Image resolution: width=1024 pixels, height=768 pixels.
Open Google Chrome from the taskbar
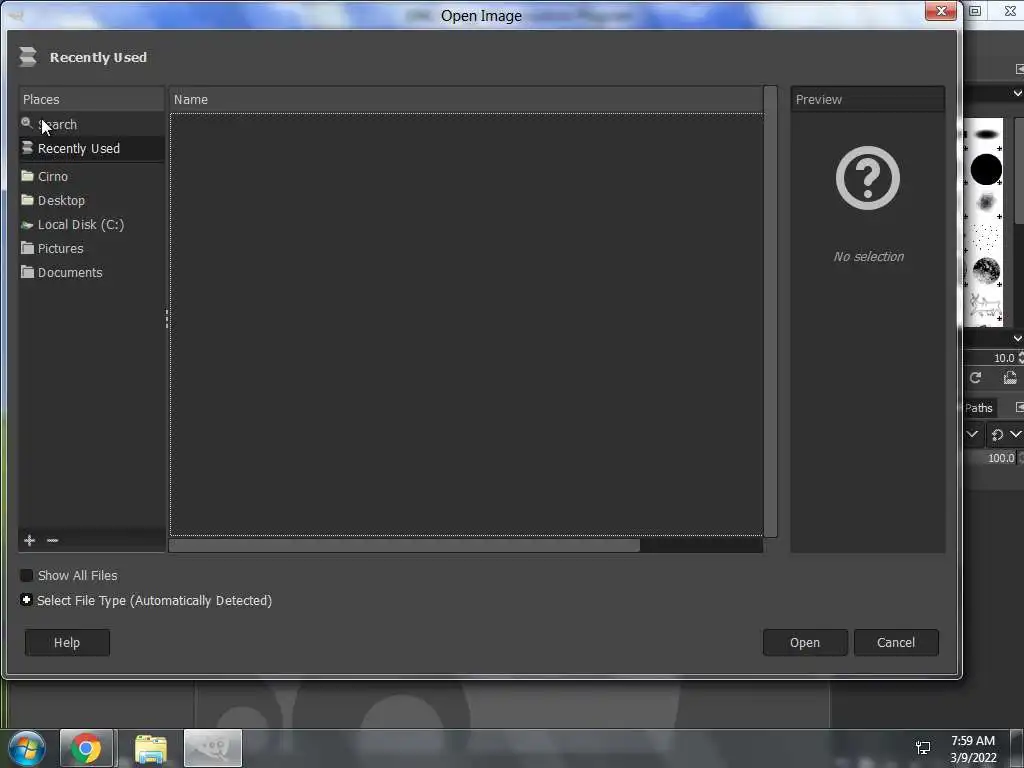86,748
